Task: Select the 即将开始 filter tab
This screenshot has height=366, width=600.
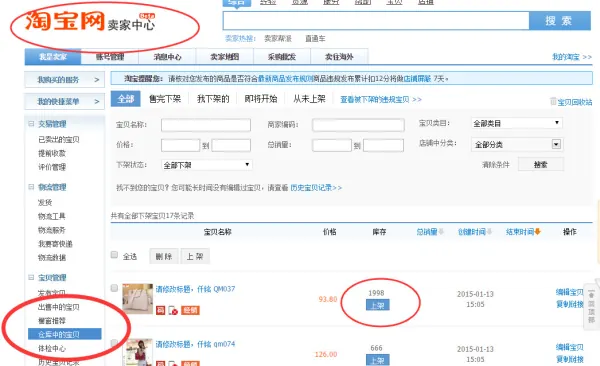Action: point(261,99)
